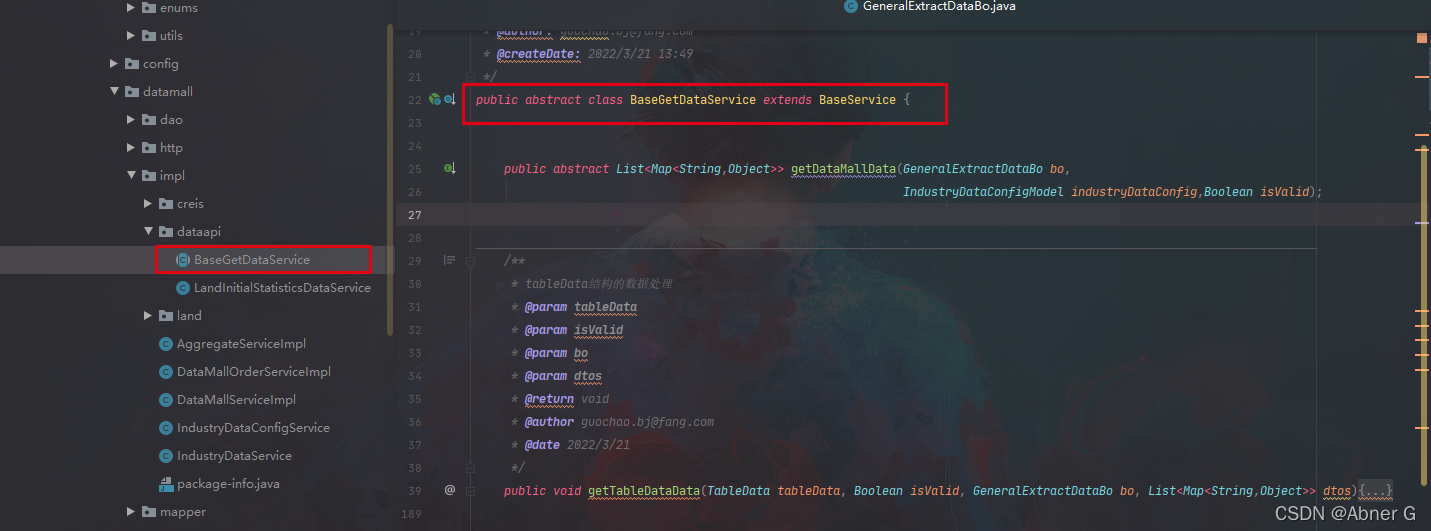Expand the creis folder arrow
Image resolution: width=1431 pixels, height=531 pixels.
tap(149, 204)
